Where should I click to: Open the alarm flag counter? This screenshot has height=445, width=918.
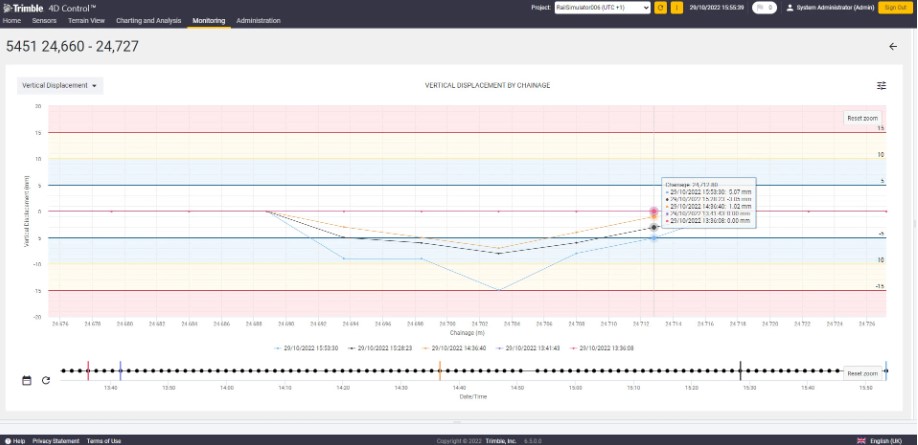pos(764,7)
